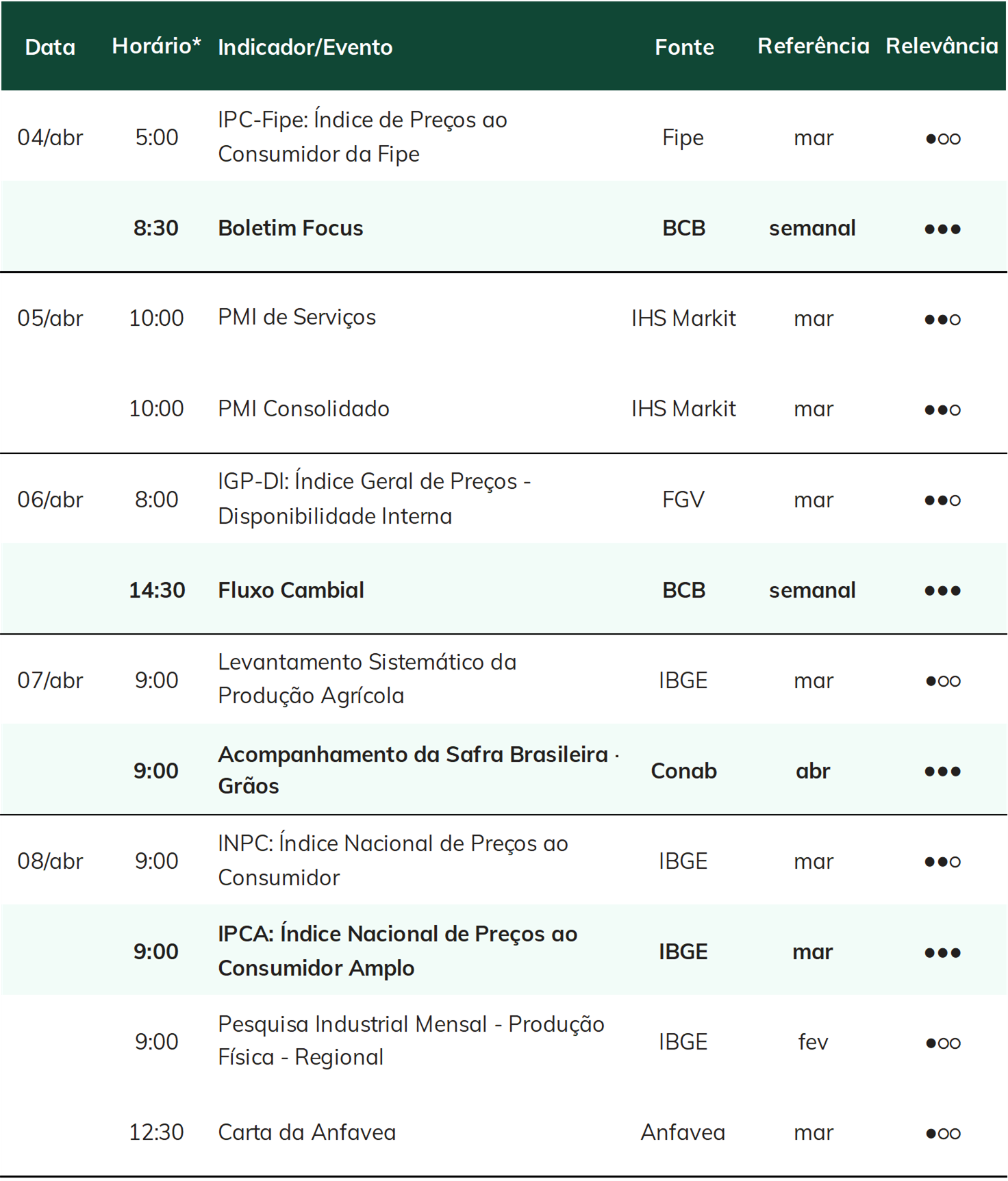The width and height of the screenshot is (1008, 1181).
Task: Select the Horário column header
Action: pos(156,45)
